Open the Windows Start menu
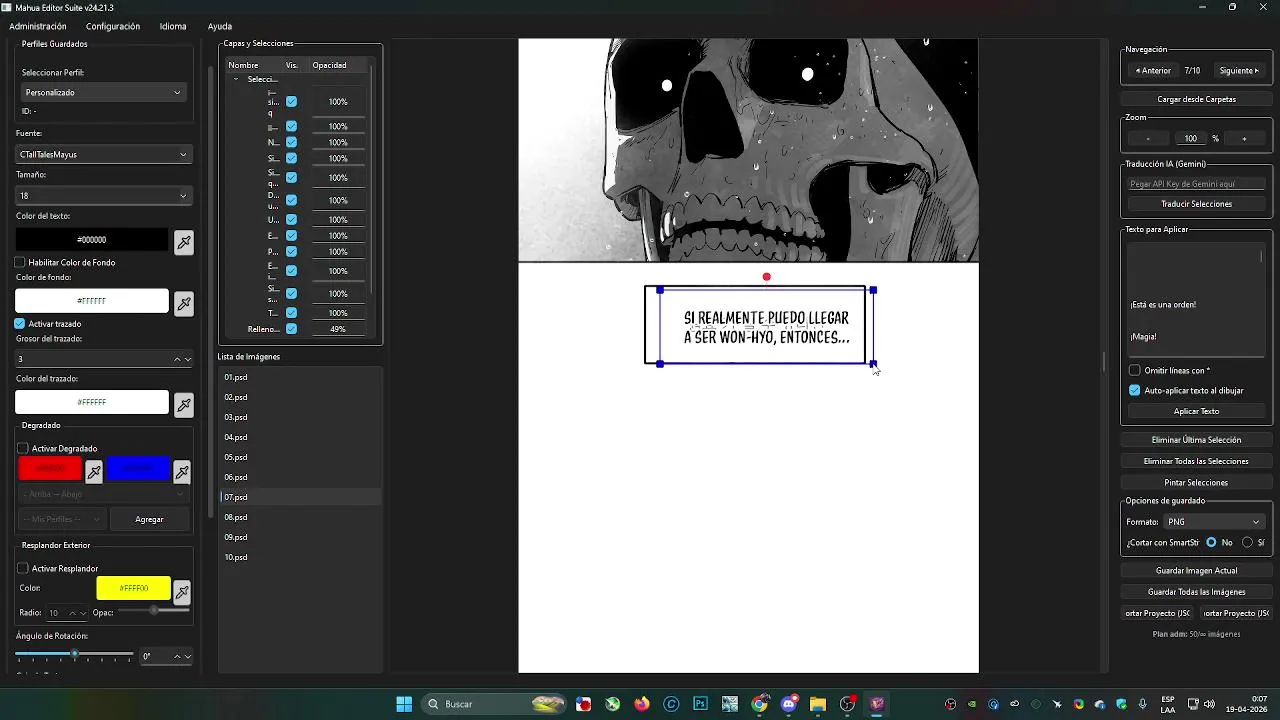The image size is (1280, 720). coord(404,704)
